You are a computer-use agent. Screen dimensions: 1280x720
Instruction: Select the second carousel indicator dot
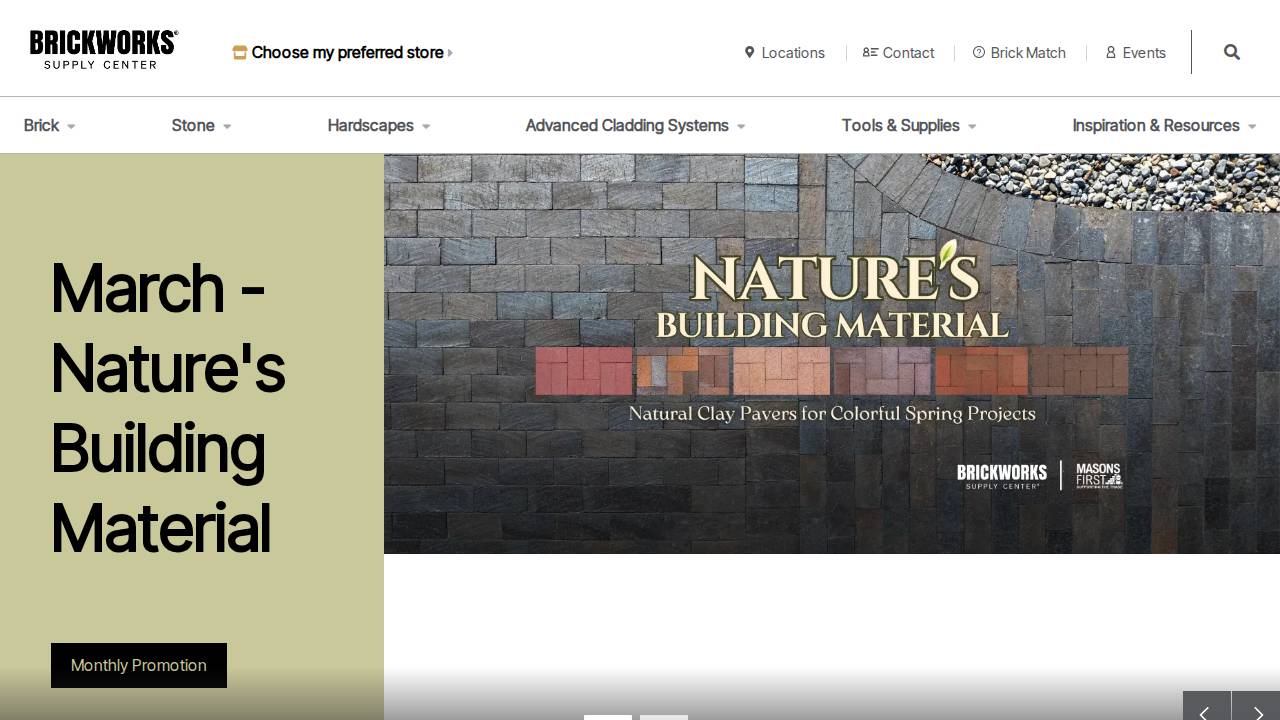click(664, 719)
